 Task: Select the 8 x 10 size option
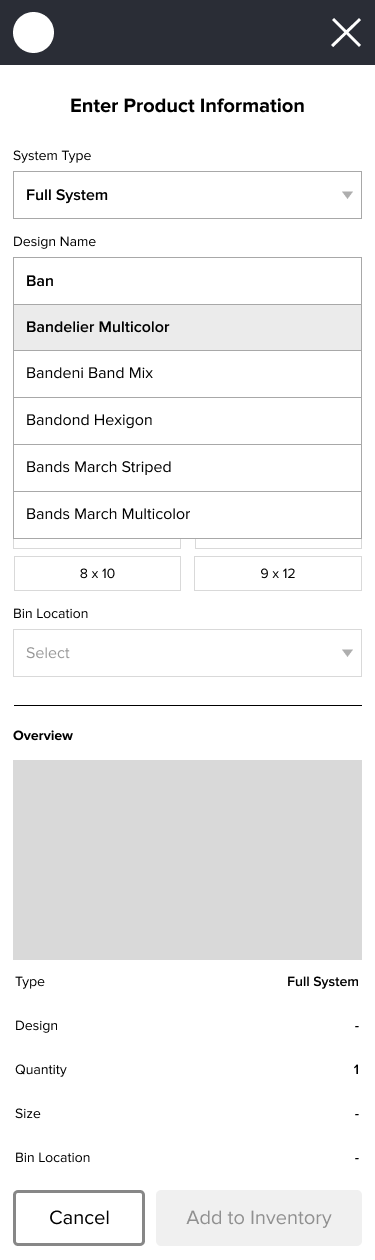pos(97,574)
